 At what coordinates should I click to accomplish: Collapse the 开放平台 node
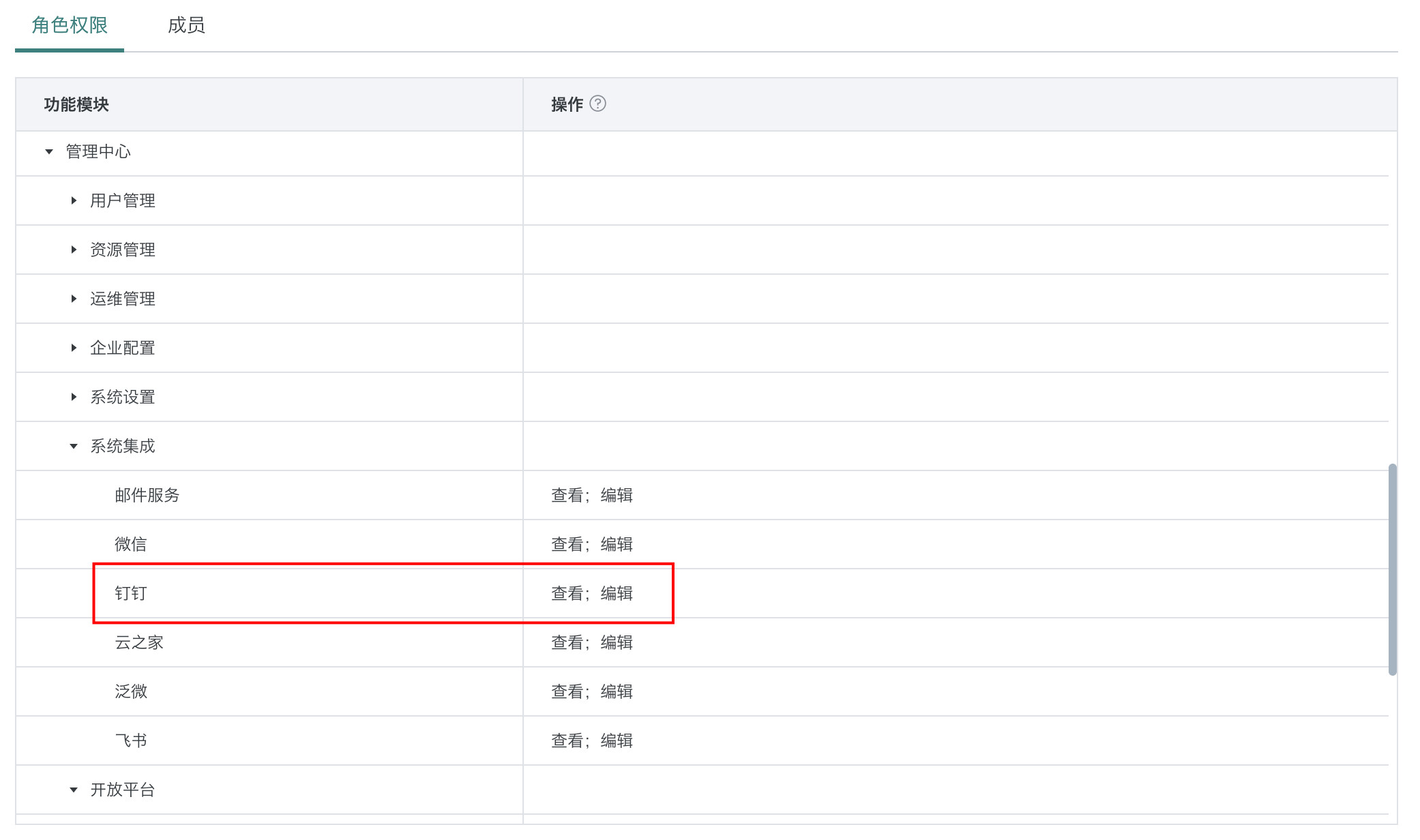click(74, 790)
